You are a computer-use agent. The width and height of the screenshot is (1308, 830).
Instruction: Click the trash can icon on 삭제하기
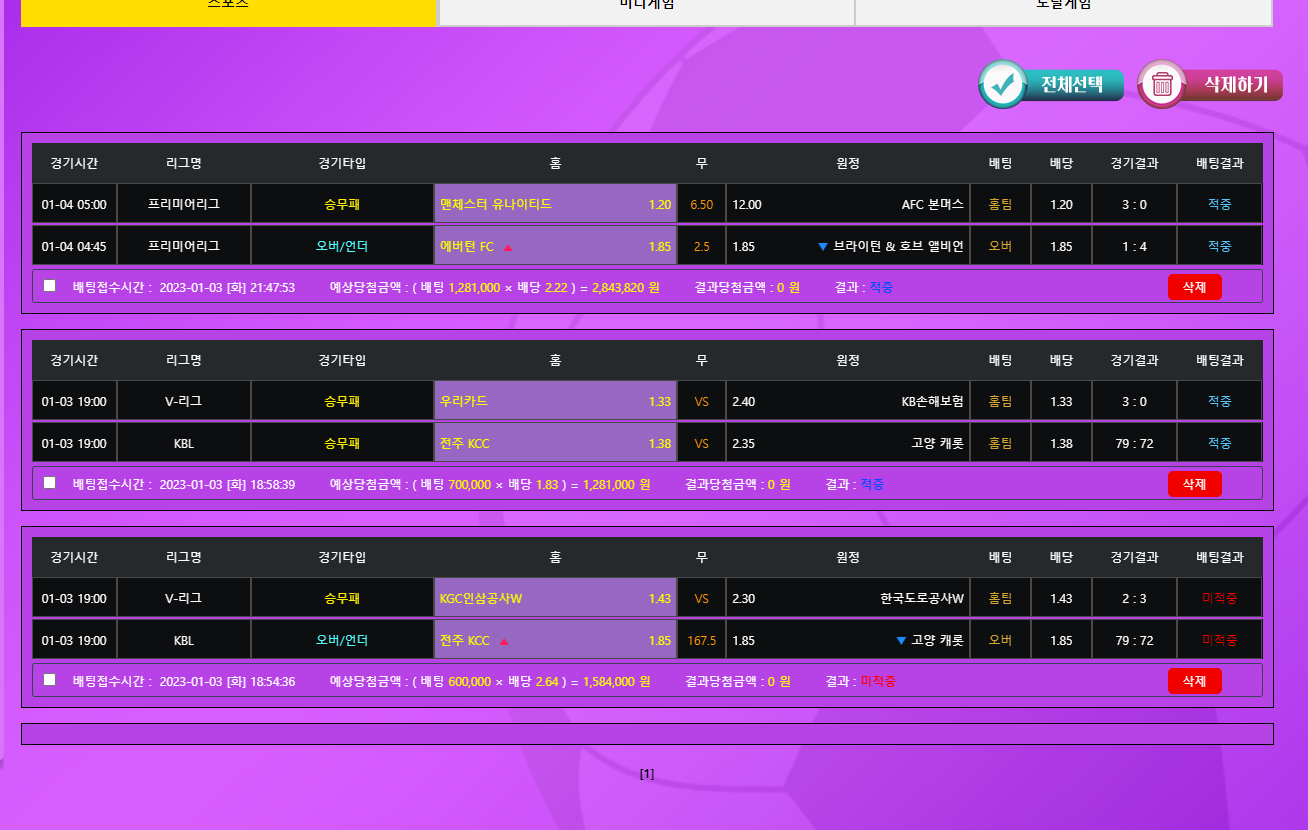coord(1162,85)
